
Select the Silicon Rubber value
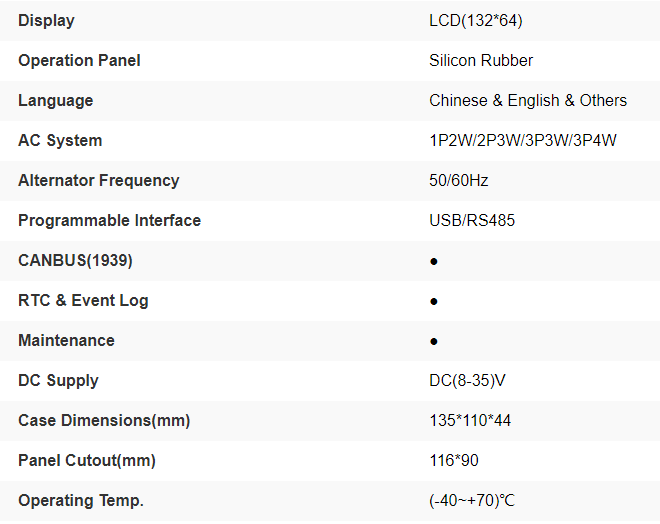(481, 60)
